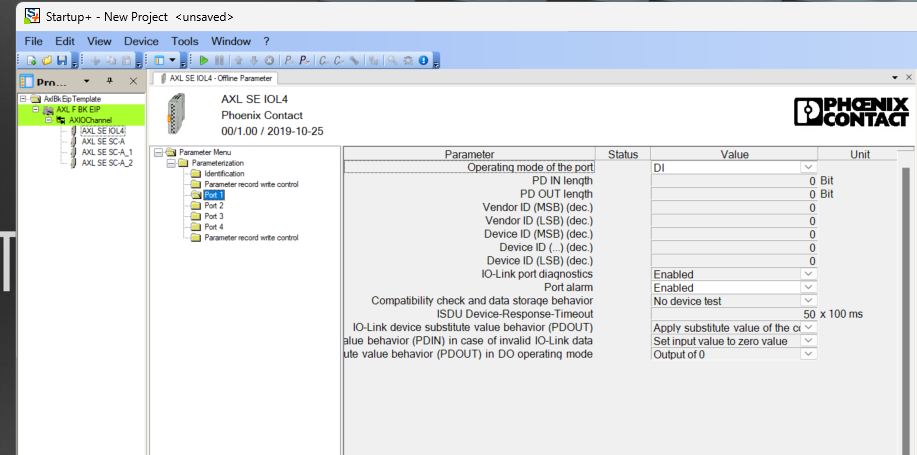
Task: Click the wrench tool icon in the toolbar
Action: [354, 60]
